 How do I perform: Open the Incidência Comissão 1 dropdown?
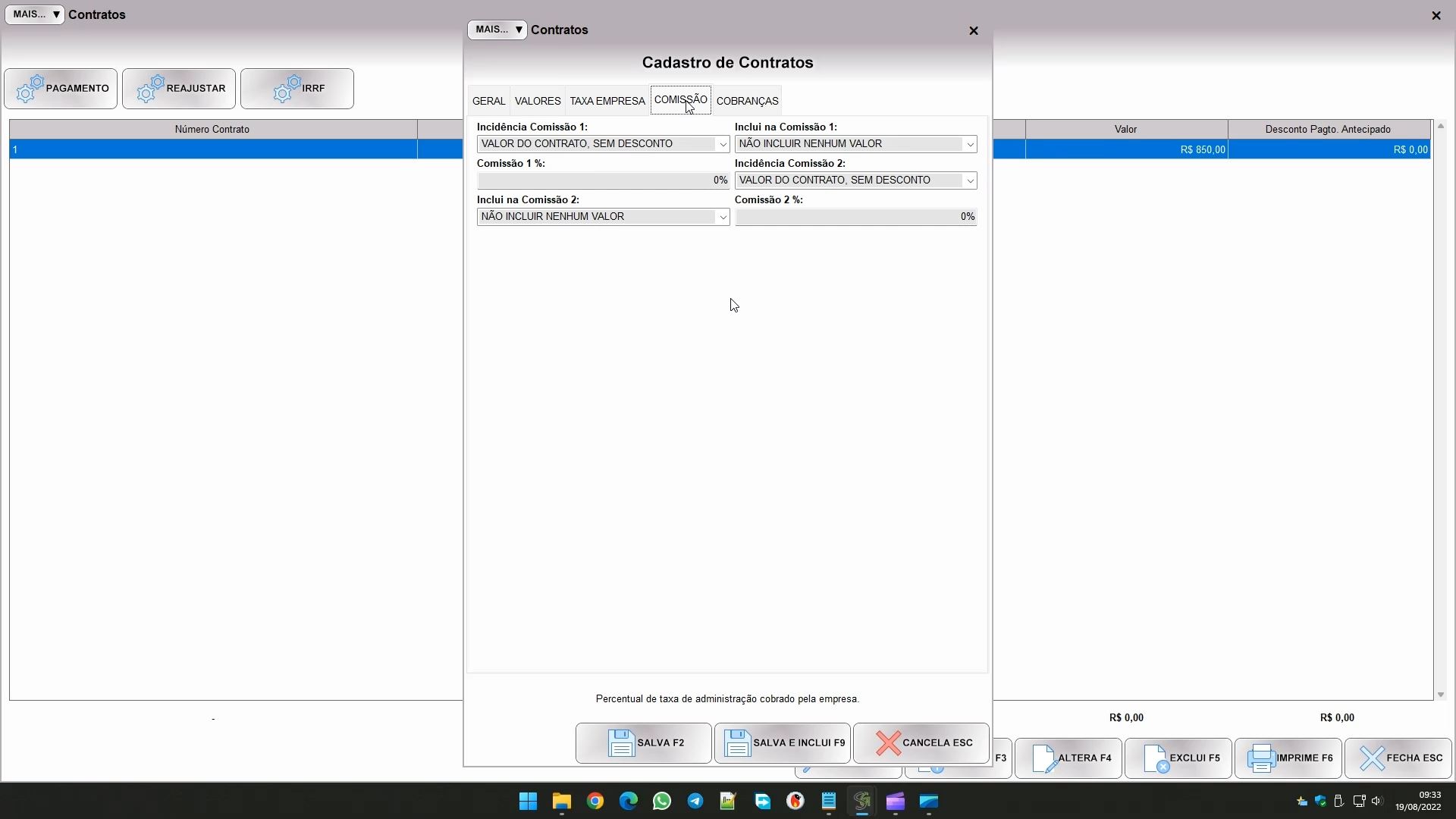722,144
